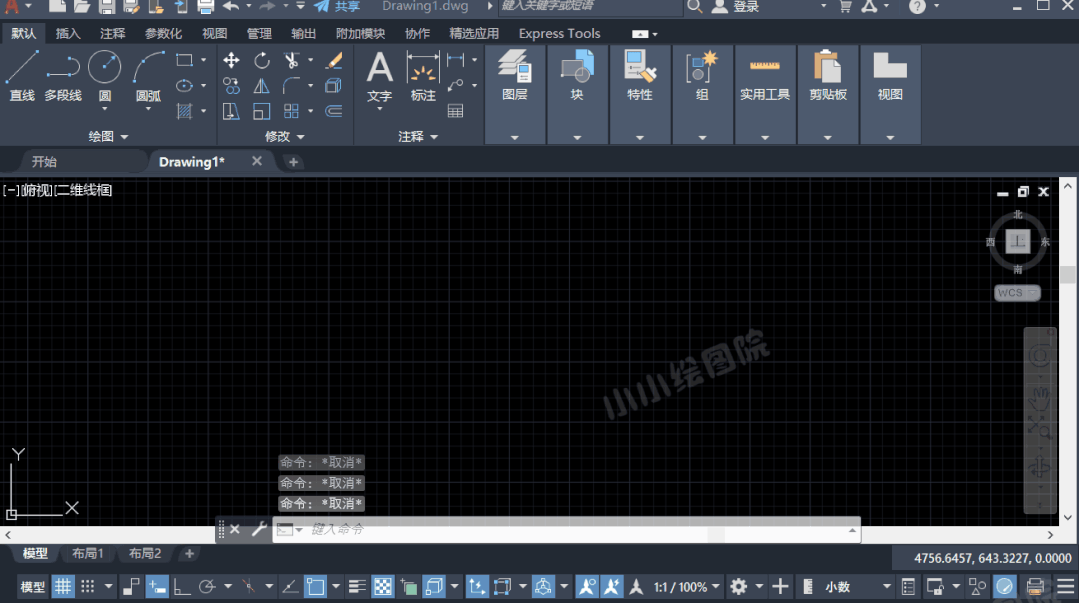
Task: Activate the Rectangular Array tool
Action: point(292,111)
